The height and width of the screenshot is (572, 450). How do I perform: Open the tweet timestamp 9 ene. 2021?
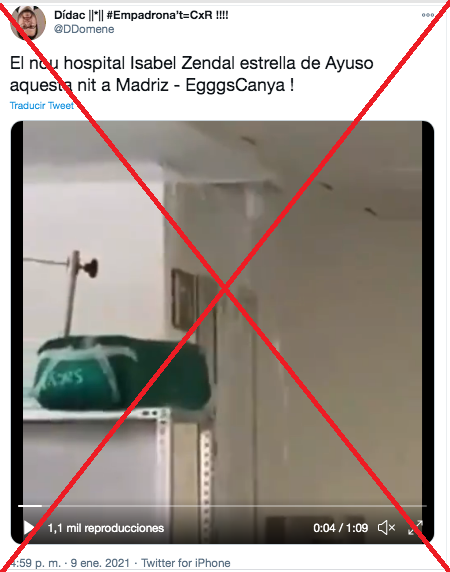(x=100, y=563)
